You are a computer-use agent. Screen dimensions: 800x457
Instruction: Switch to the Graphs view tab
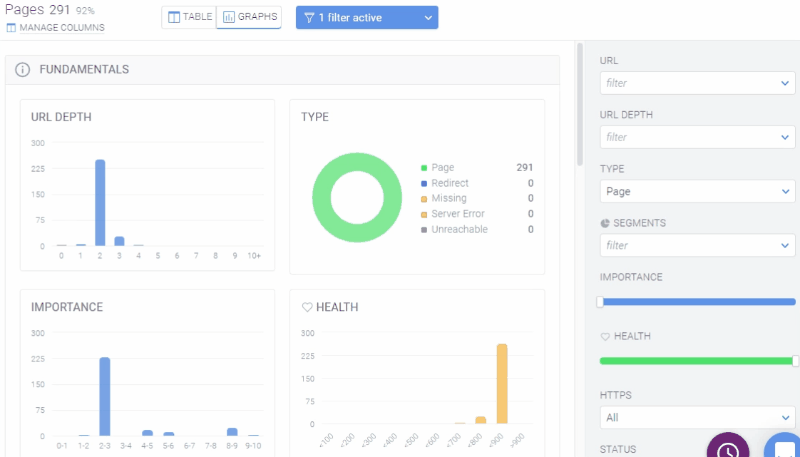(x=249, y=17)
